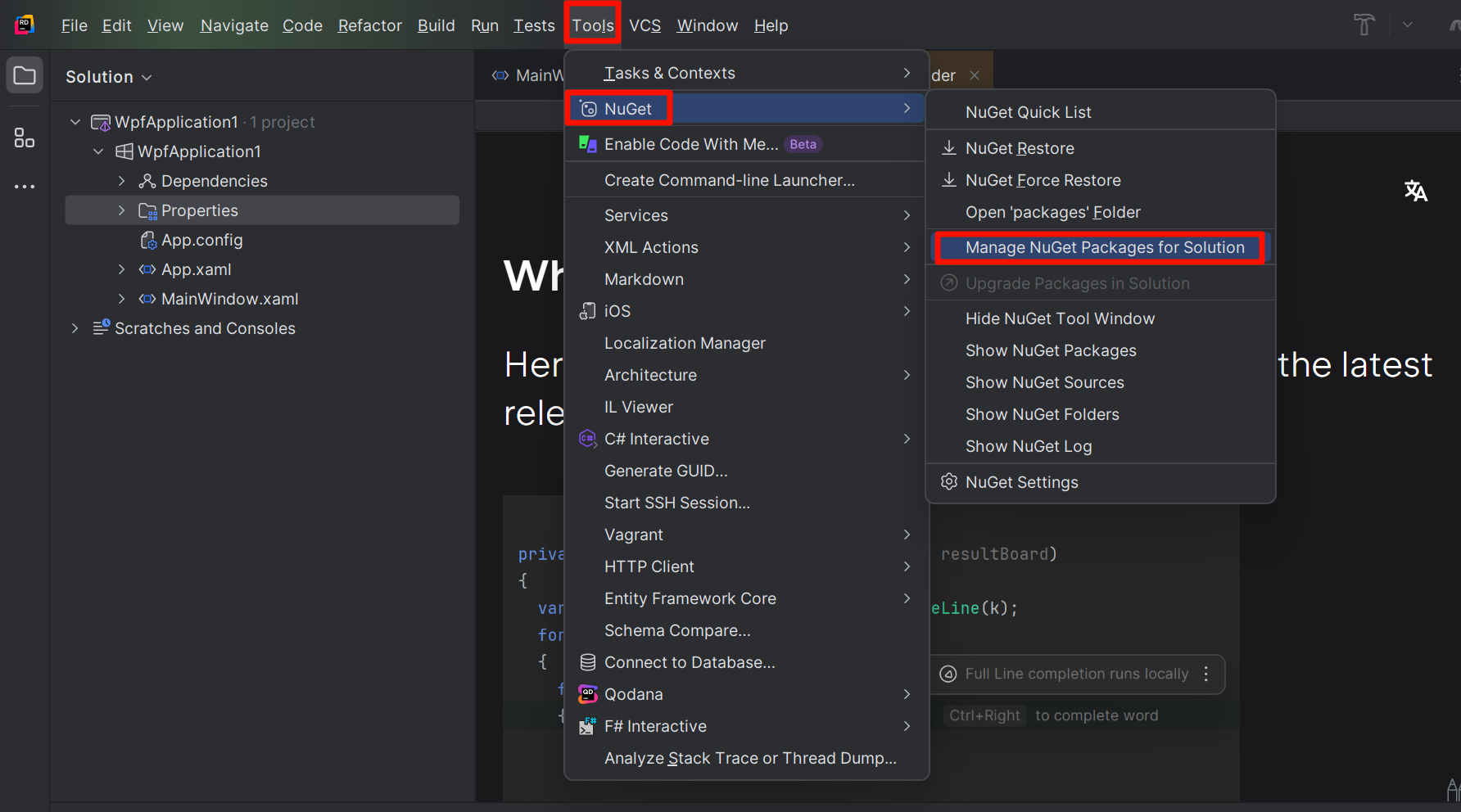Open the File menu
Screen dimensions: 1461x812
tap(75, 25)
